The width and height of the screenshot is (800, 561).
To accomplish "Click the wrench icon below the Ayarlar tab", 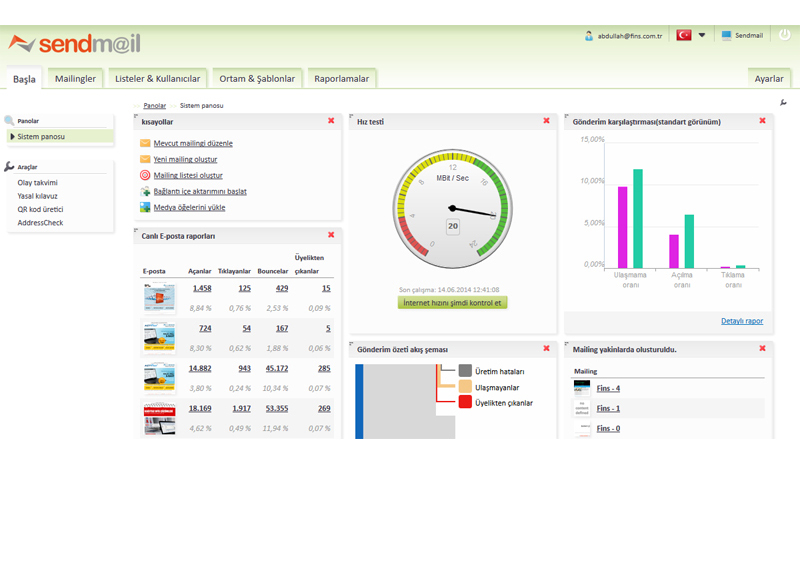I will pos(783,102).
